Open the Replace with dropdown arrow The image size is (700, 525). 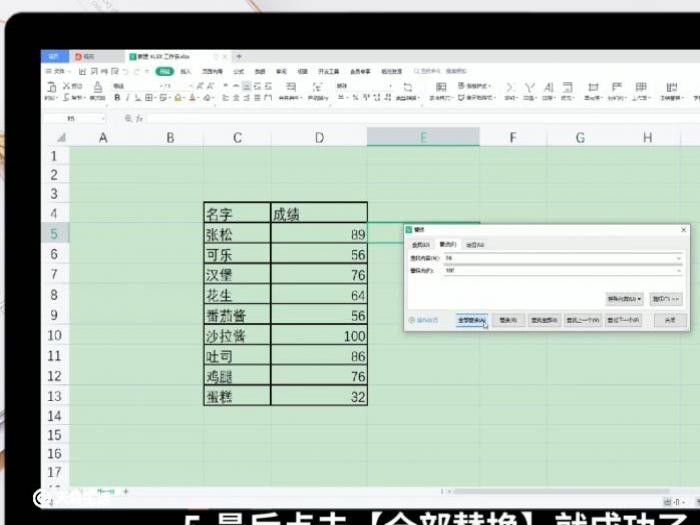pyautogui.click(x=679, y=271)
